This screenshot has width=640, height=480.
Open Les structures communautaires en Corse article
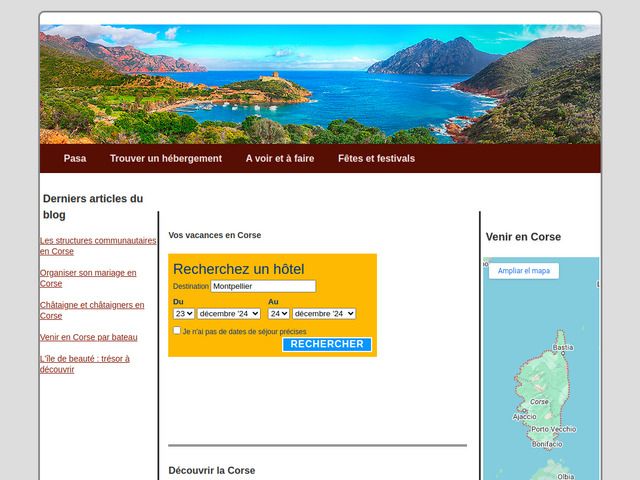point(98,246)
